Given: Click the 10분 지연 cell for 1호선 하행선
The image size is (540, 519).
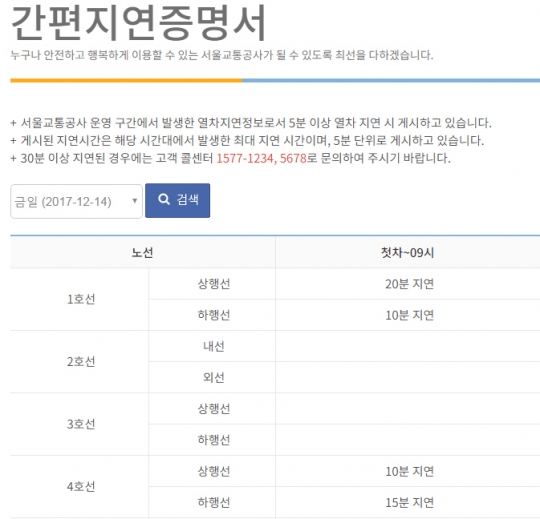Looking at the screenshot, I should click(x=409, y=315).
